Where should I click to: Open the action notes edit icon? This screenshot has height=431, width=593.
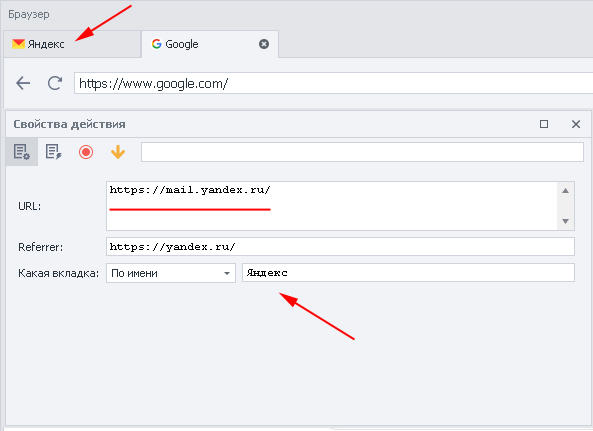(x=53, y=152)
